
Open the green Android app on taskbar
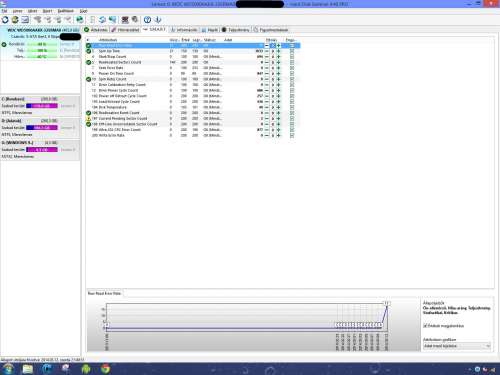(x=86, y=369)
